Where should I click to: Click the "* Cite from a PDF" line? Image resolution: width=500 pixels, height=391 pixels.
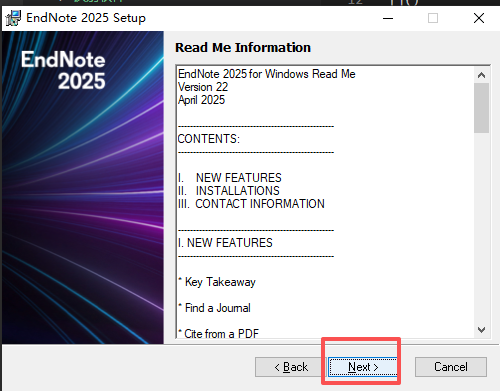point(218,333)
